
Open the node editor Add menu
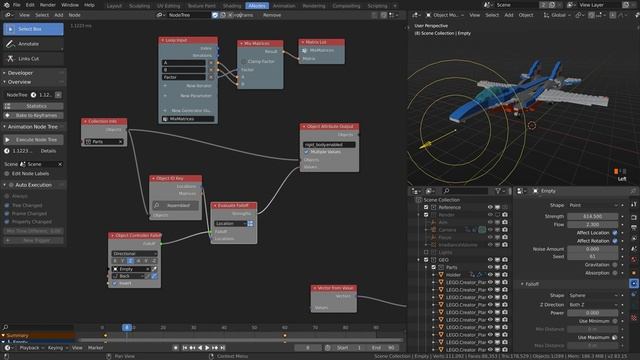(59, 15)
